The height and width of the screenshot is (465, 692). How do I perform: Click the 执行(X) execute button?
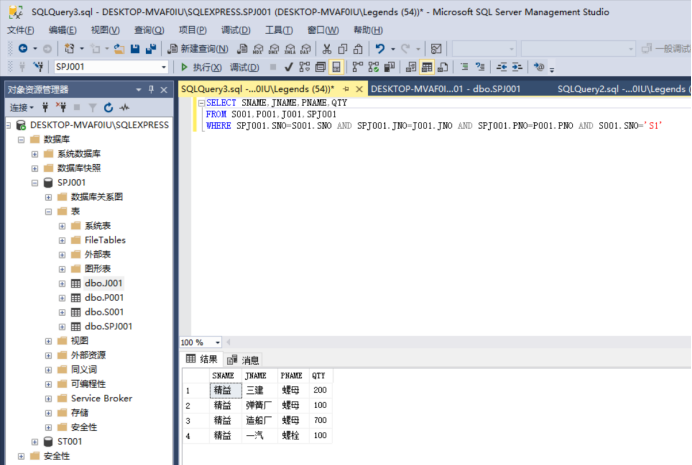coord(201,67)
